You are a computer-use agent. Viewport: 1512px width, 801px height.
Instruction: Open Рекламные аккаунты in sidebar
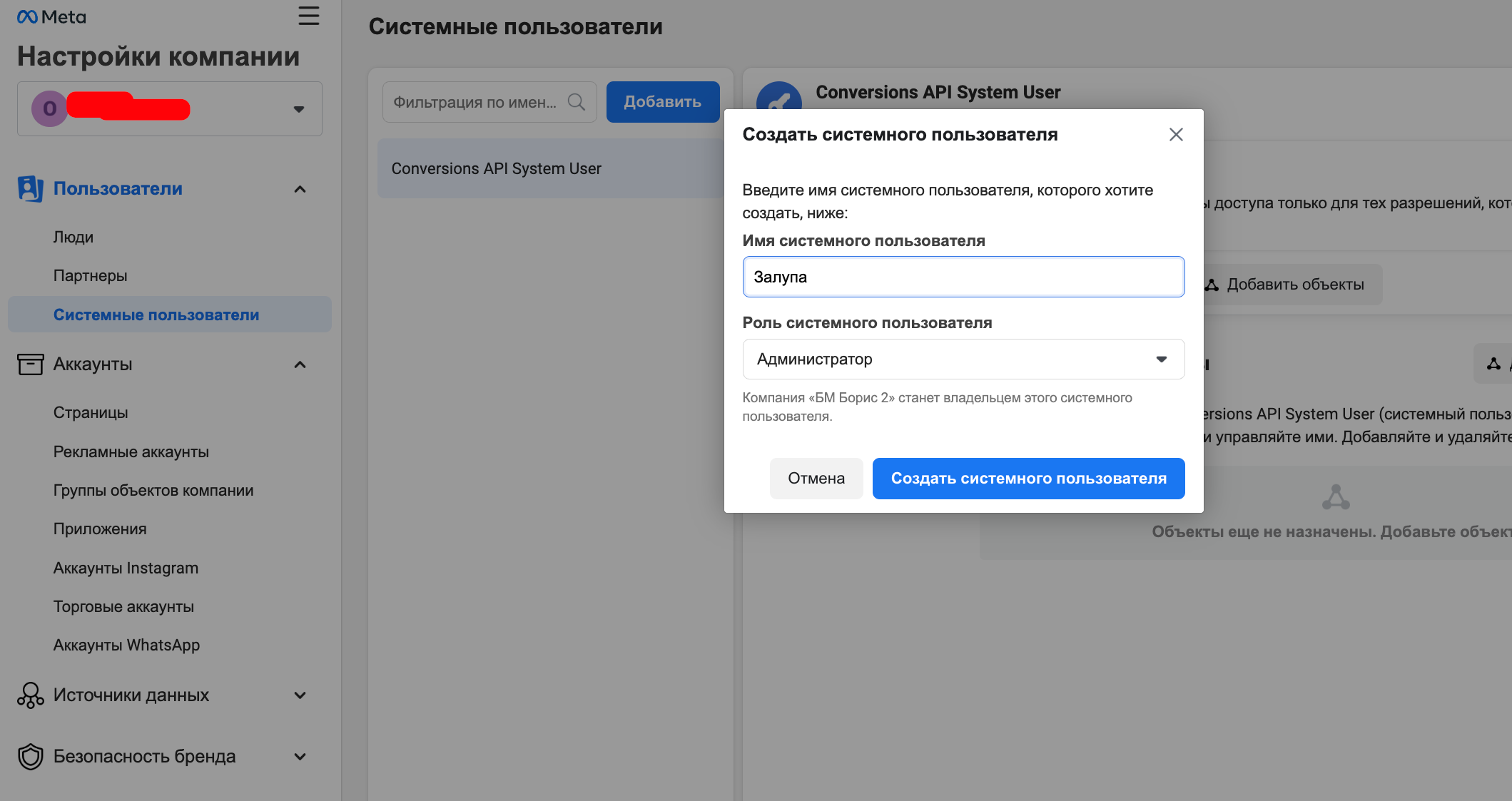tap(131, 451)
